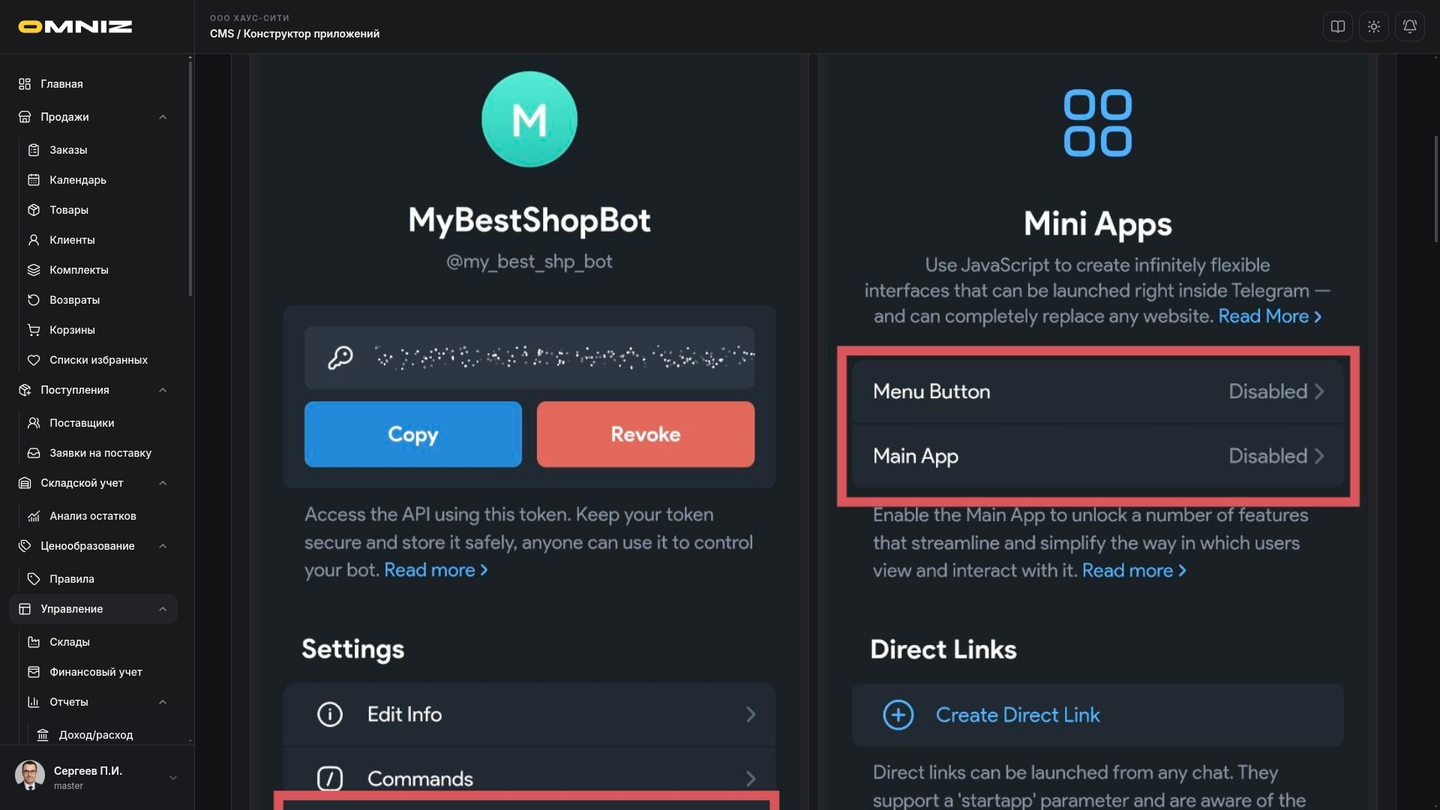Open Склады in the sidebar
1440x810 pixels.
point(70,642)
